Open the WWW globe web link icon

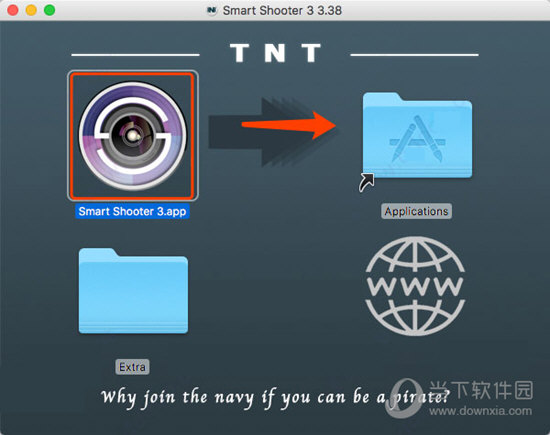tap(415, 286)
